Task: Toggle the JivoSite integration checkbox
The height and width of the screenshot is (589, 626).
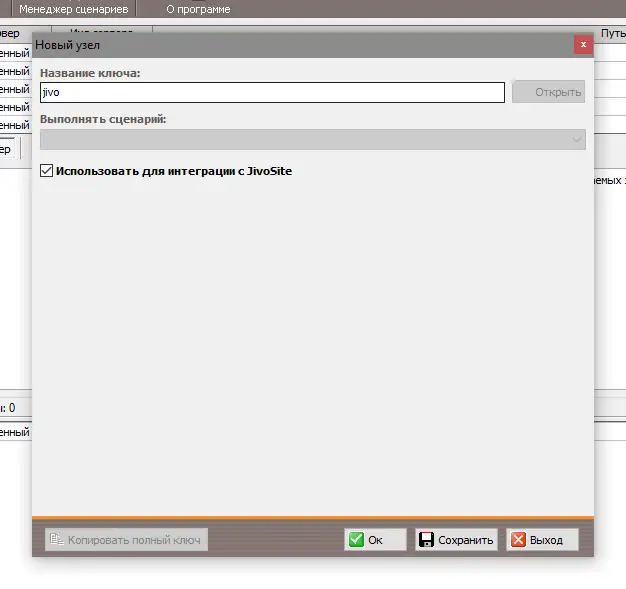Action: pyautogui.click(x=47, y=171)
